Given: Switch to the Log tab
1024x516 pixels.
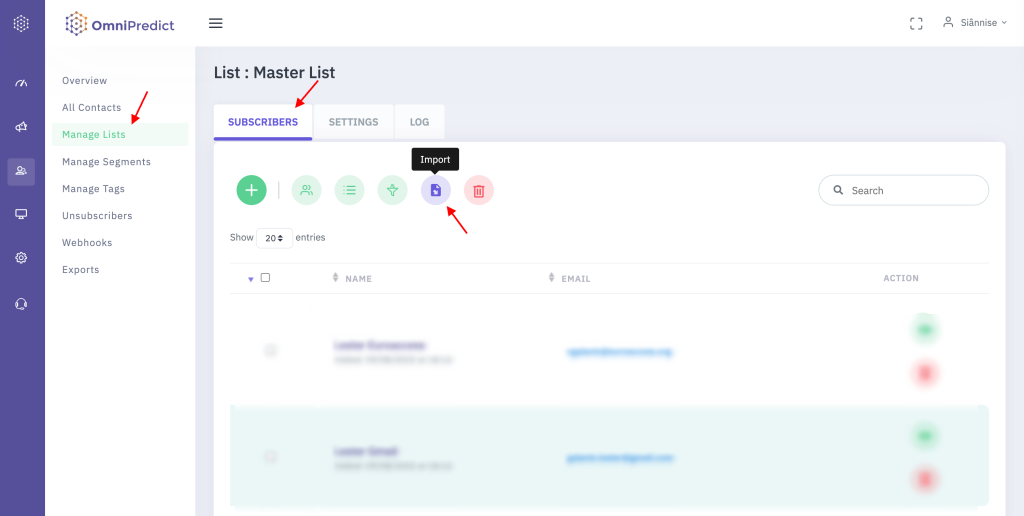Looking at the screenshot, I should click(x=419, y=122).
